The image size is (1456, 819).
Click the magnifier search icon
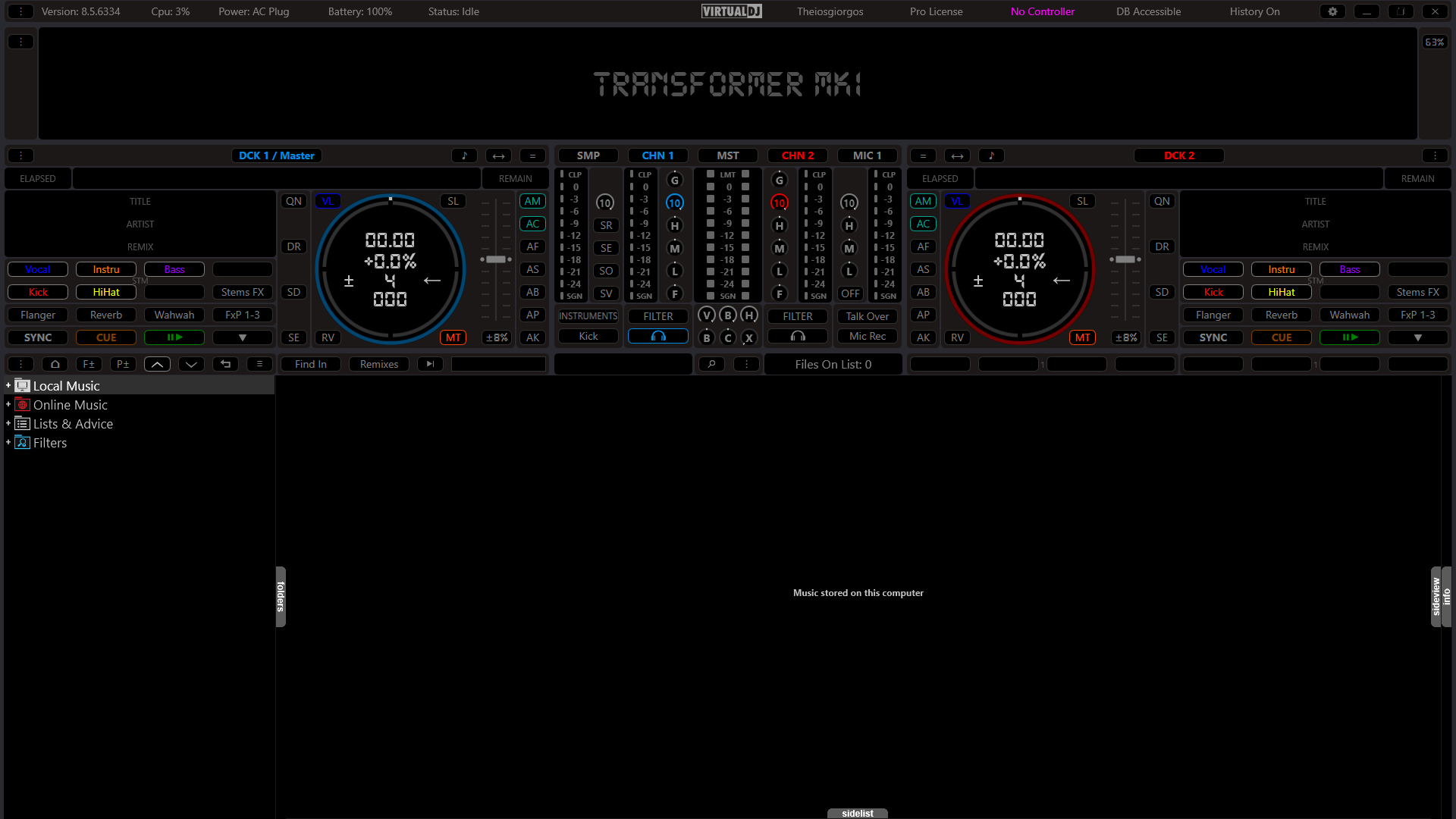(x=711, y=364)
